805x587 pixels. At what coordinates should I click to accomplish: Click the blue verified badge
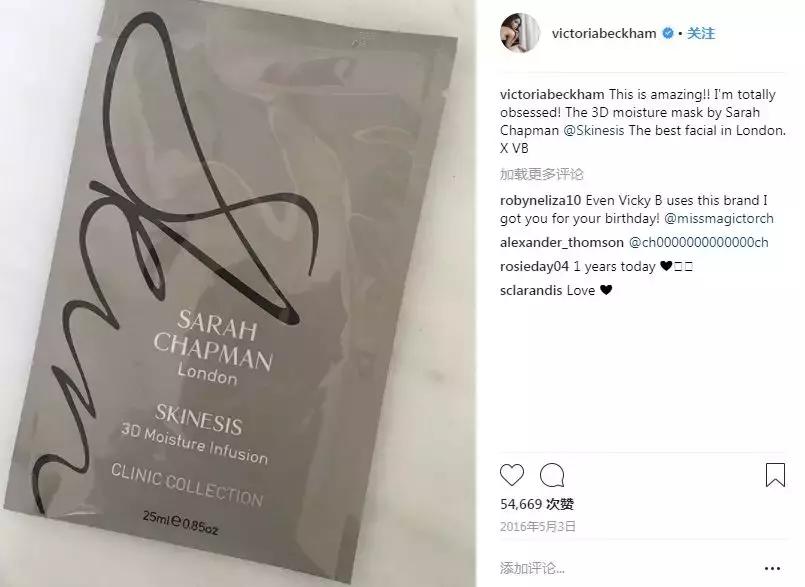point(667,33)
